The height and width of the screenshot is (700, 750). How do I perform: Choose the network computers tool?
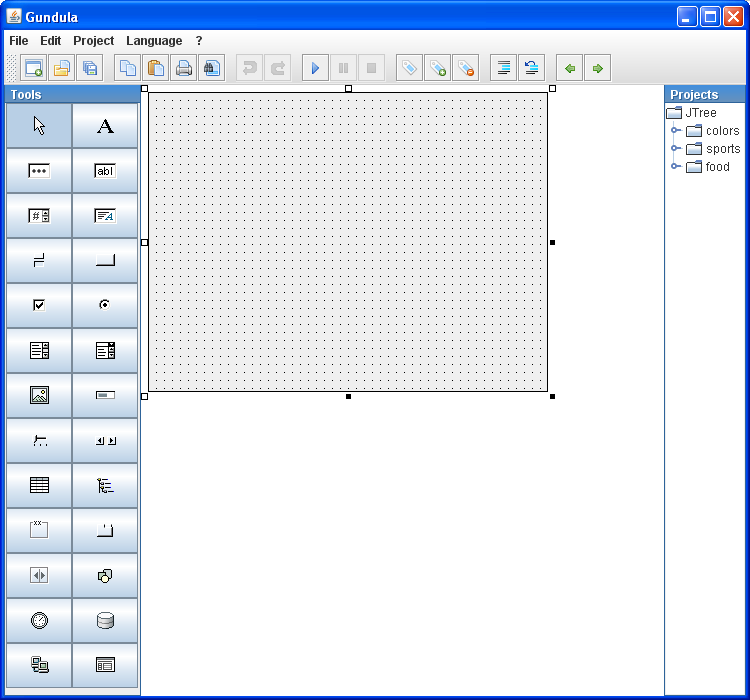click(x=39, y=665)
